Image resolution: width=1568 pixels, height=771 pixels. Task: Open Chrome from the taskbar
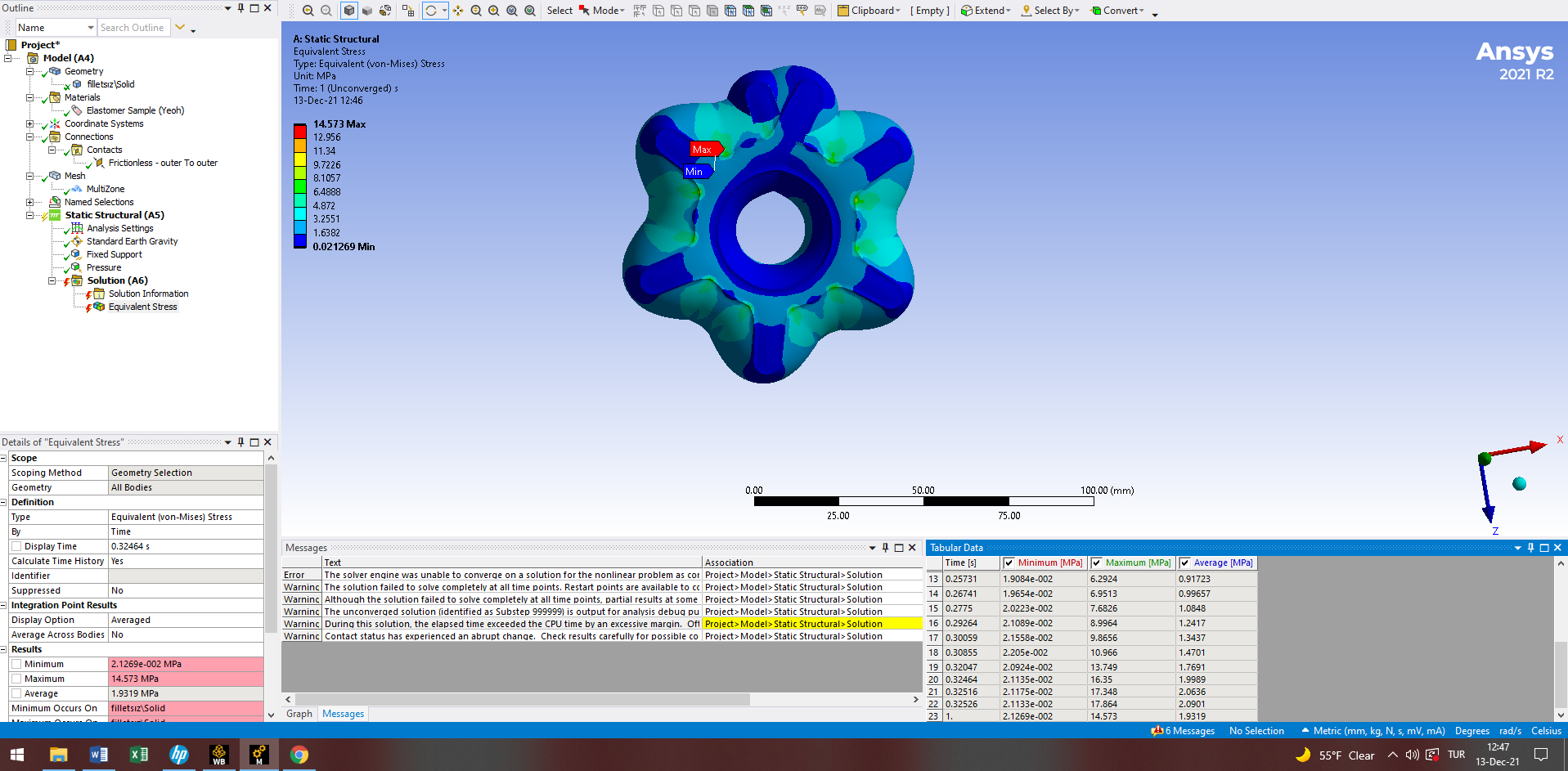(x=299, y=755)
